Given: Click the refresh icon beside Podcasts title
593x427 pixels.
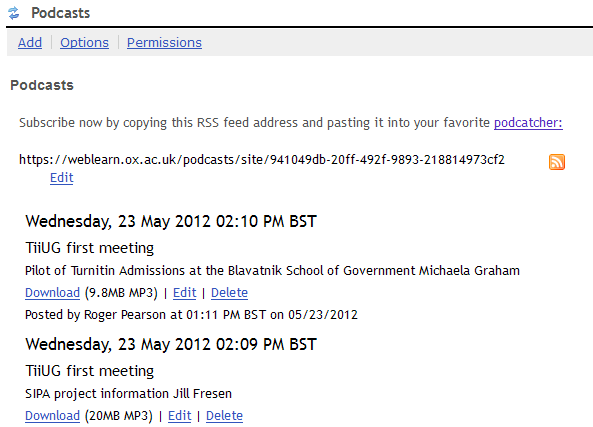Looking at the screenshot, I should pos(14,13).
